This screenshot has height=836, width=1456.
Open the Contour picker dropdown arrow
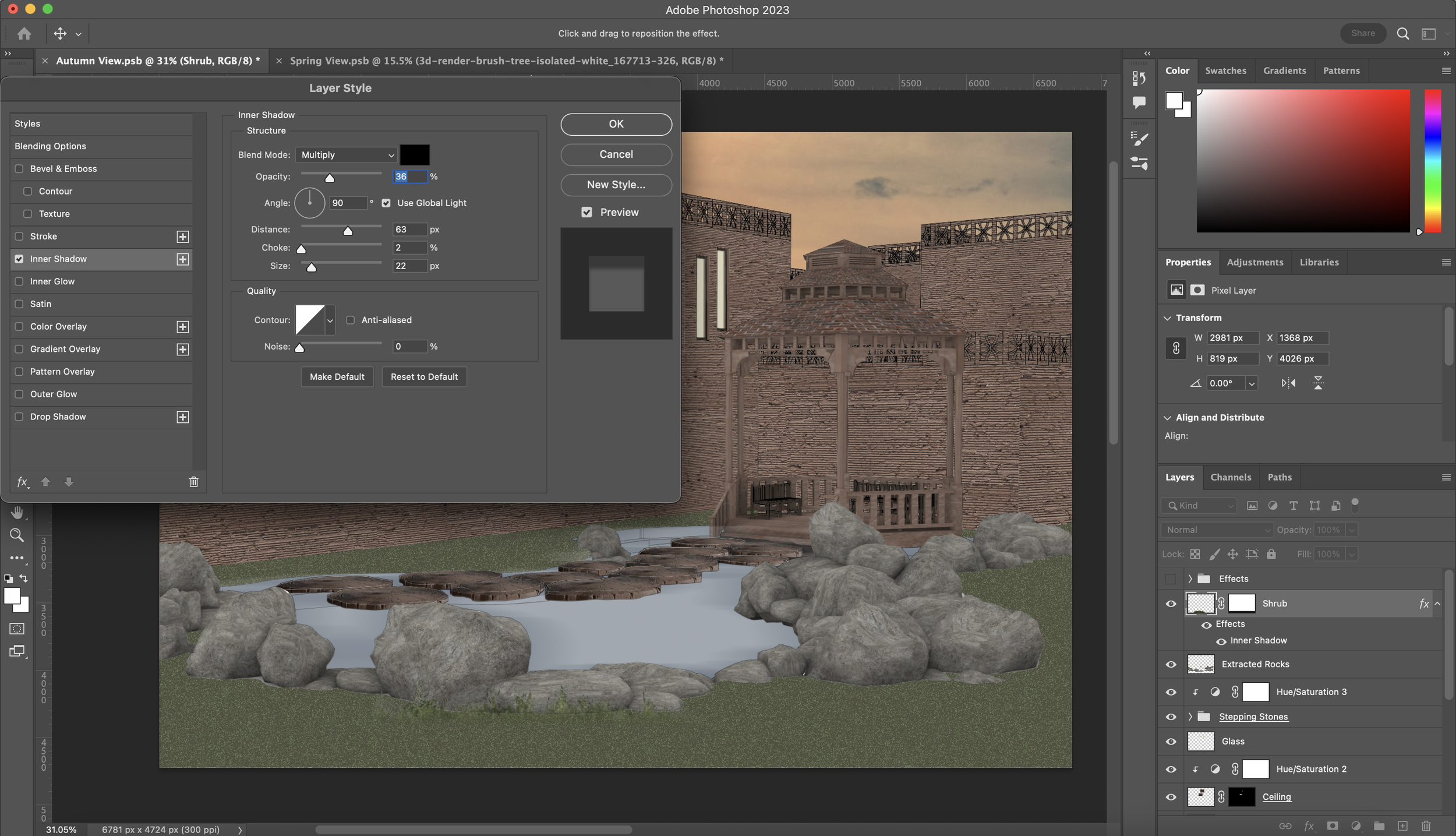tap(330, 320)
